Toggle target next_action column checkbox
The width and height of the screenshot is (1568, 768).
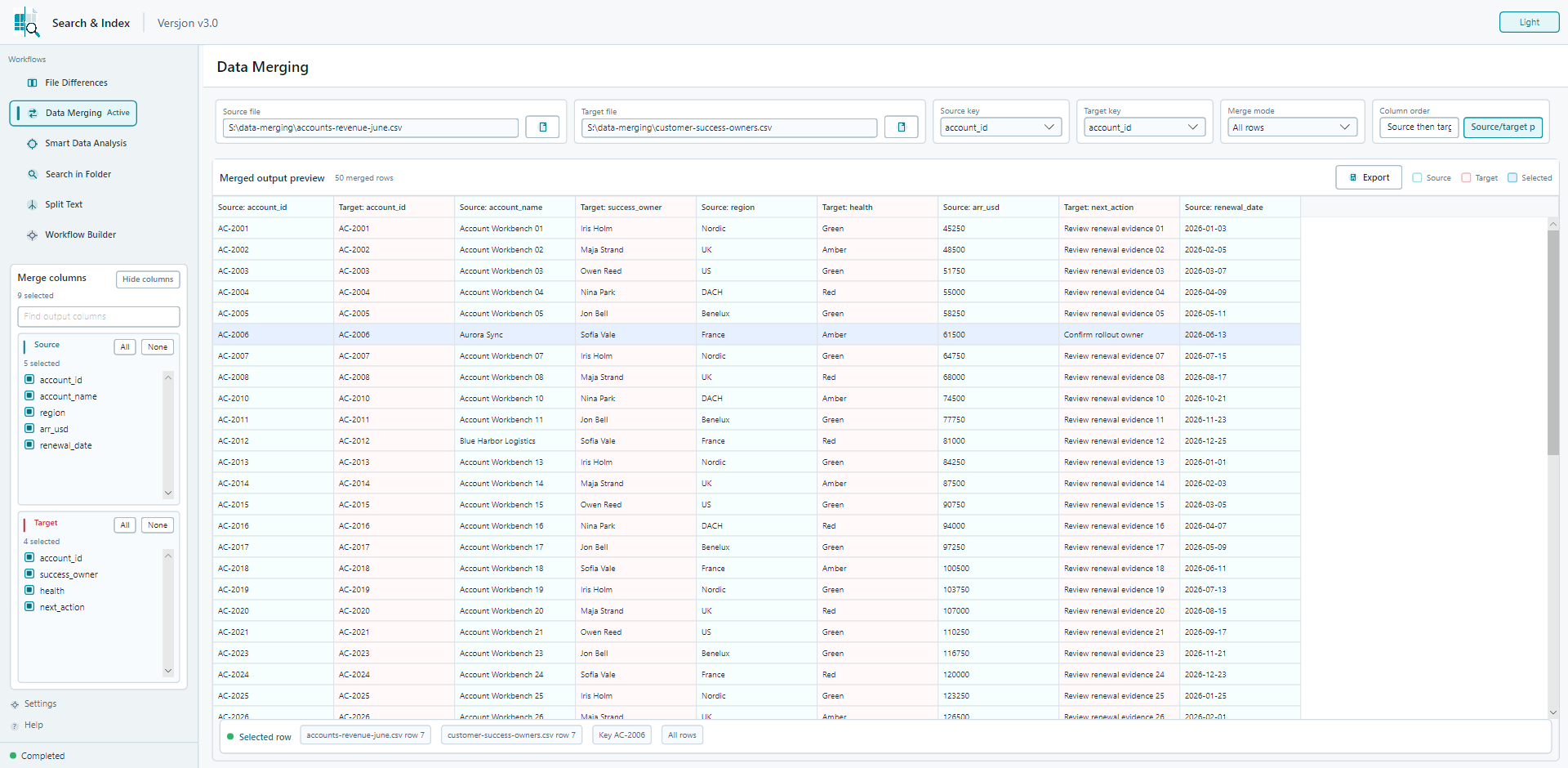coord(29,606)
